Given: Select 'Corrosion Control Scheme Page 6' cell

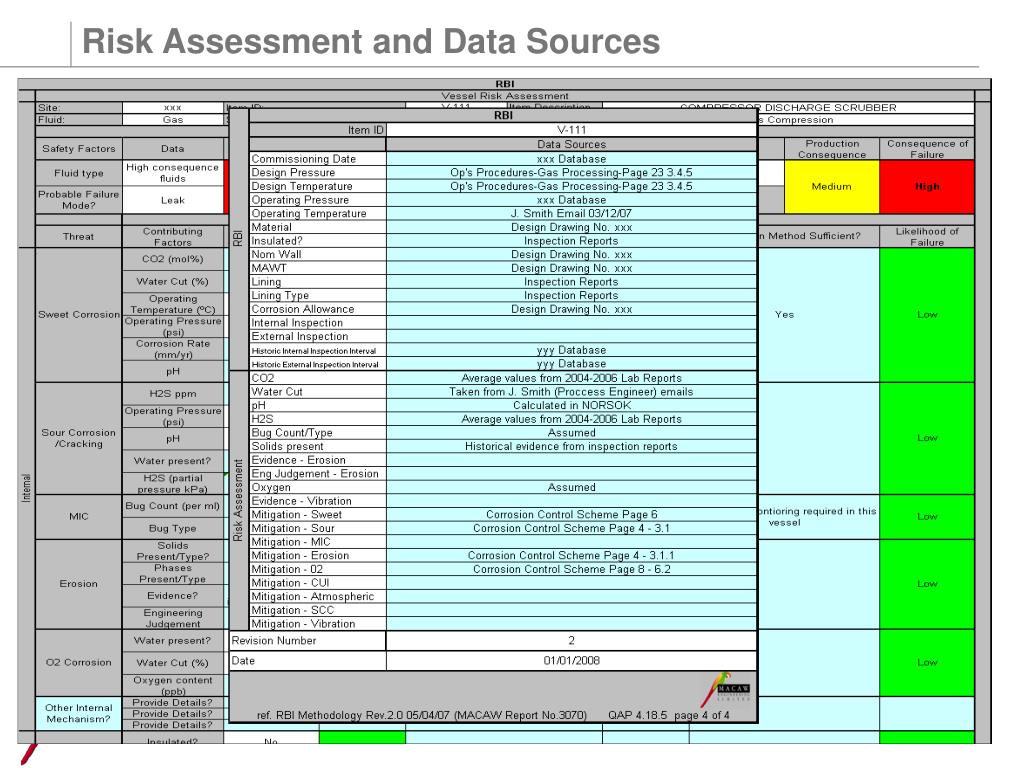Looking at the screenshot, I should [x=571, y=515].
